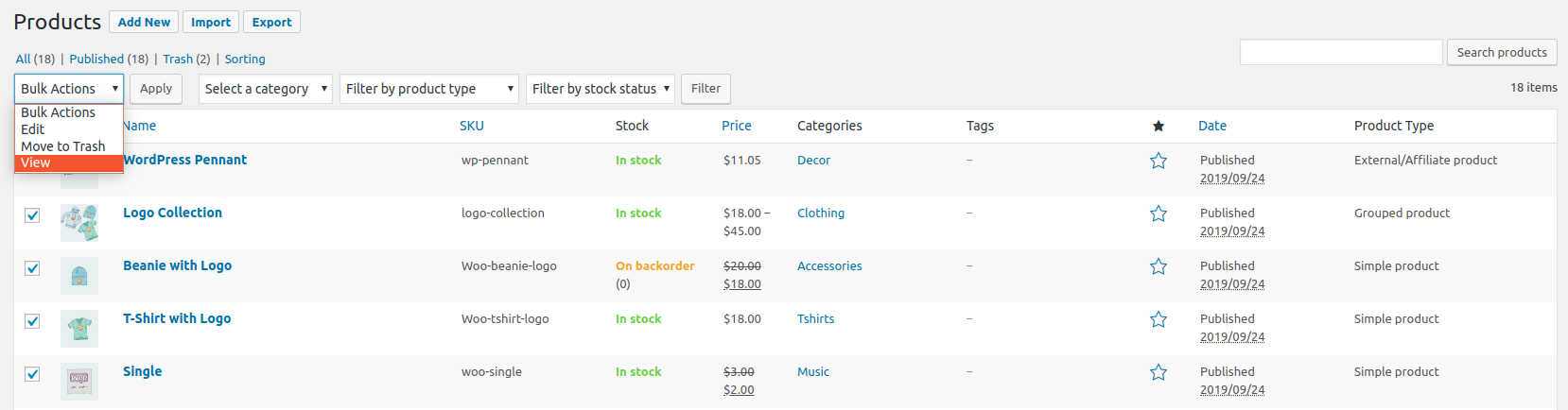Open the Trash products link
1568x410 pixels.
click(178, 59)
